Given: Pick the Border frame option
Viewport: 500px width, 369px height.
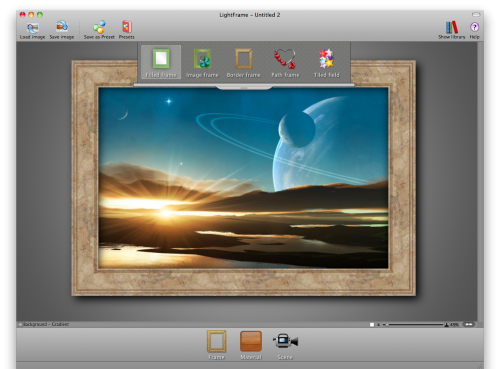Looking at the screenshot, I should [244, 62].
